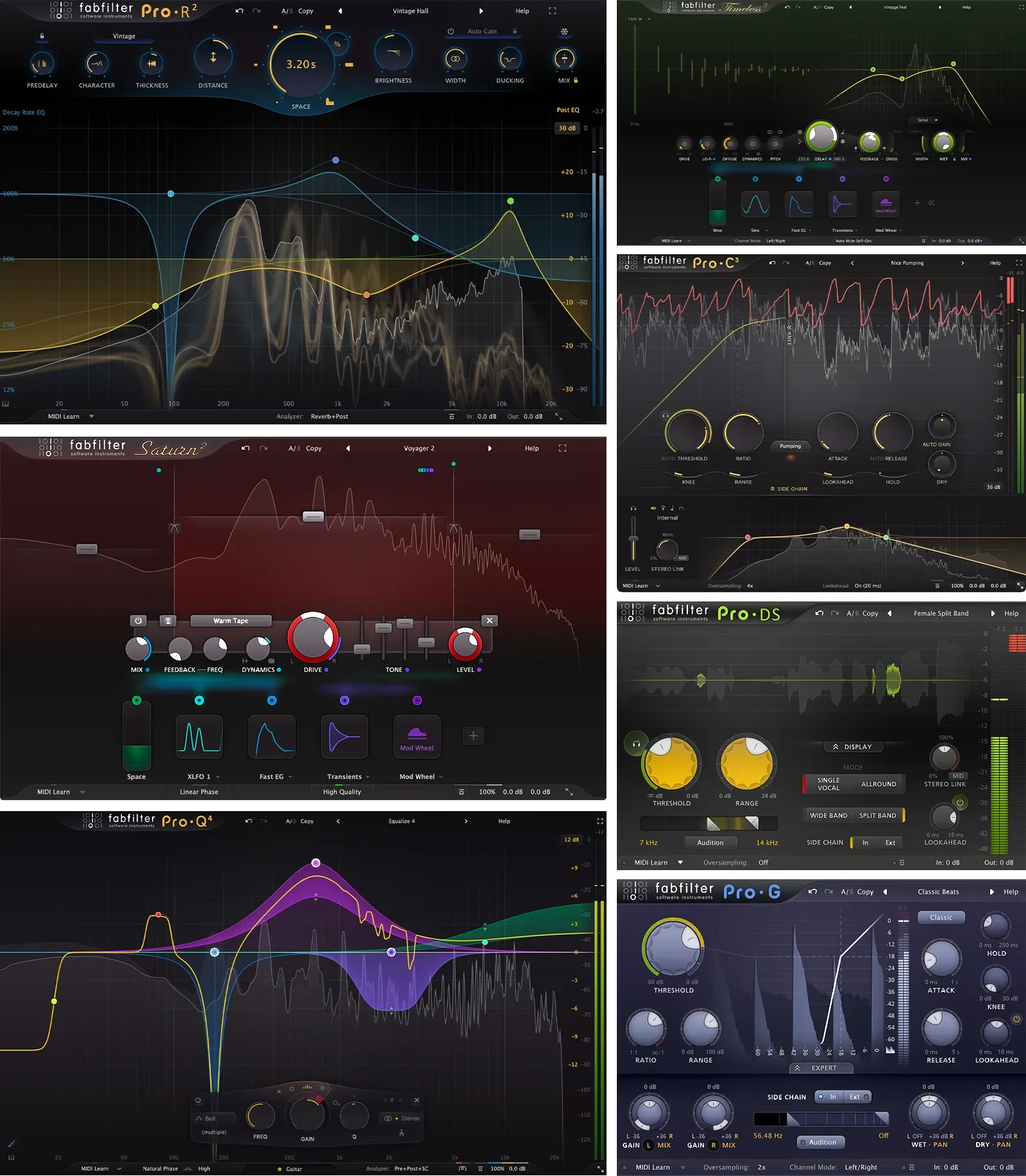Click the Distance knob in Pro-R2
The height and width of the screenshot is (1176, 1026).
[213, 57]
